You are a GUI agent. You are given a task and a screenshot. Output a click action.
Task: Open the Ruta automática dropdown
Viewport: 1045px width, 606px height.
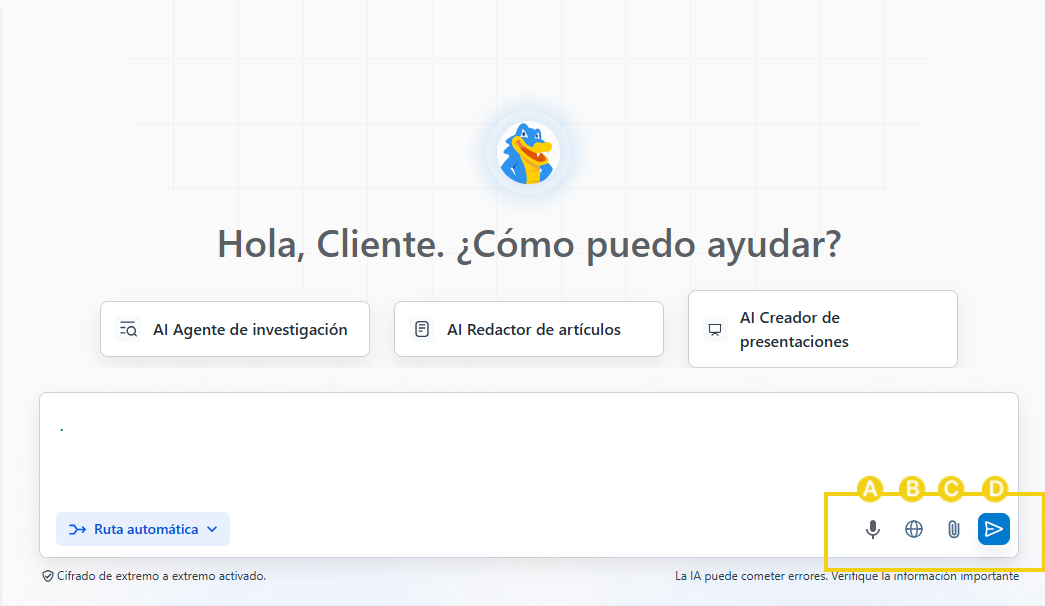pyautogui.click(x=143, y=529)
